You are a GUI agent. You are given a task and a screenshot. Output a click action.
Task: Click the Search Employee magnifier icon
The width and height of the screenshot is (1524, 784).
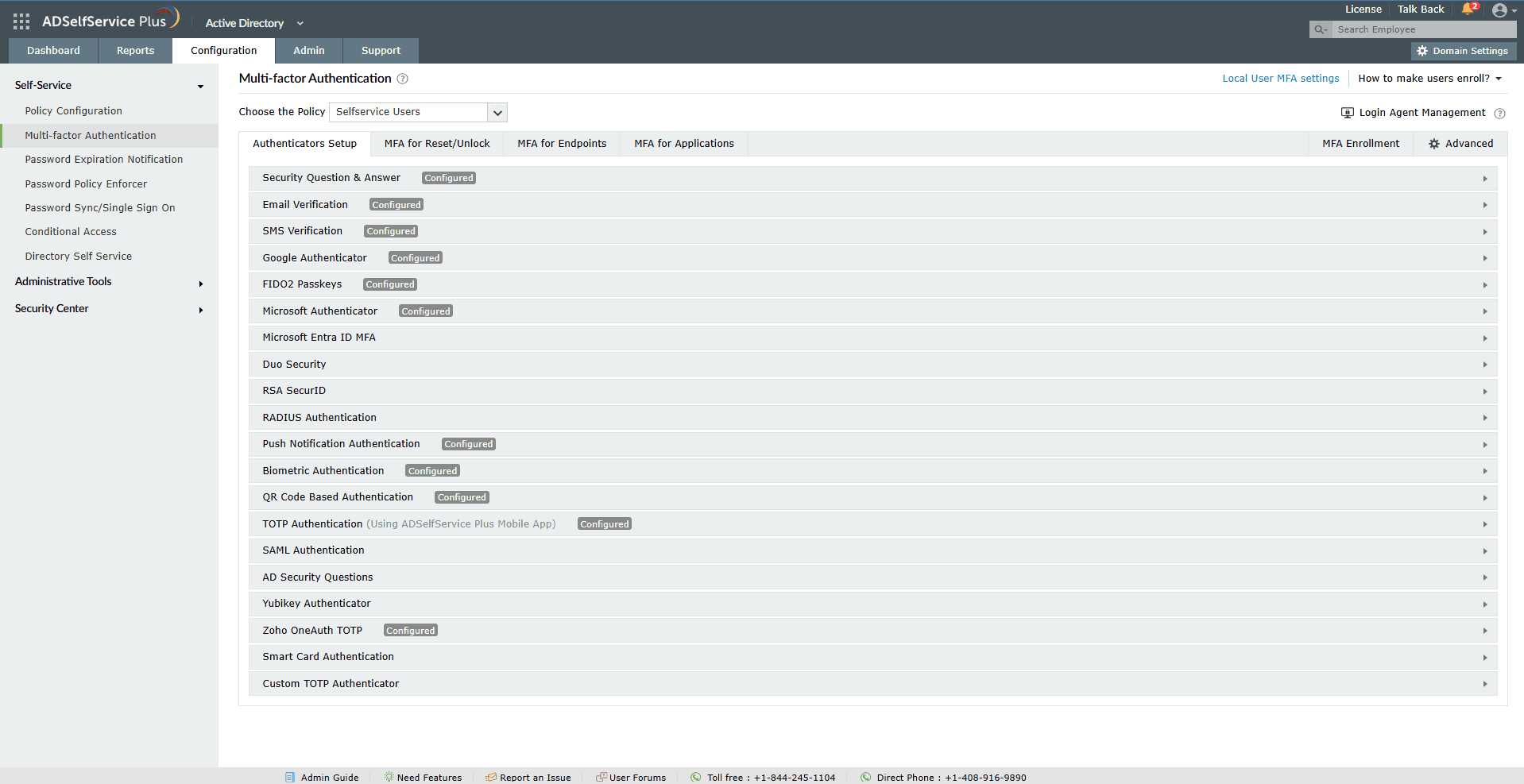[x=1321, y=29]
